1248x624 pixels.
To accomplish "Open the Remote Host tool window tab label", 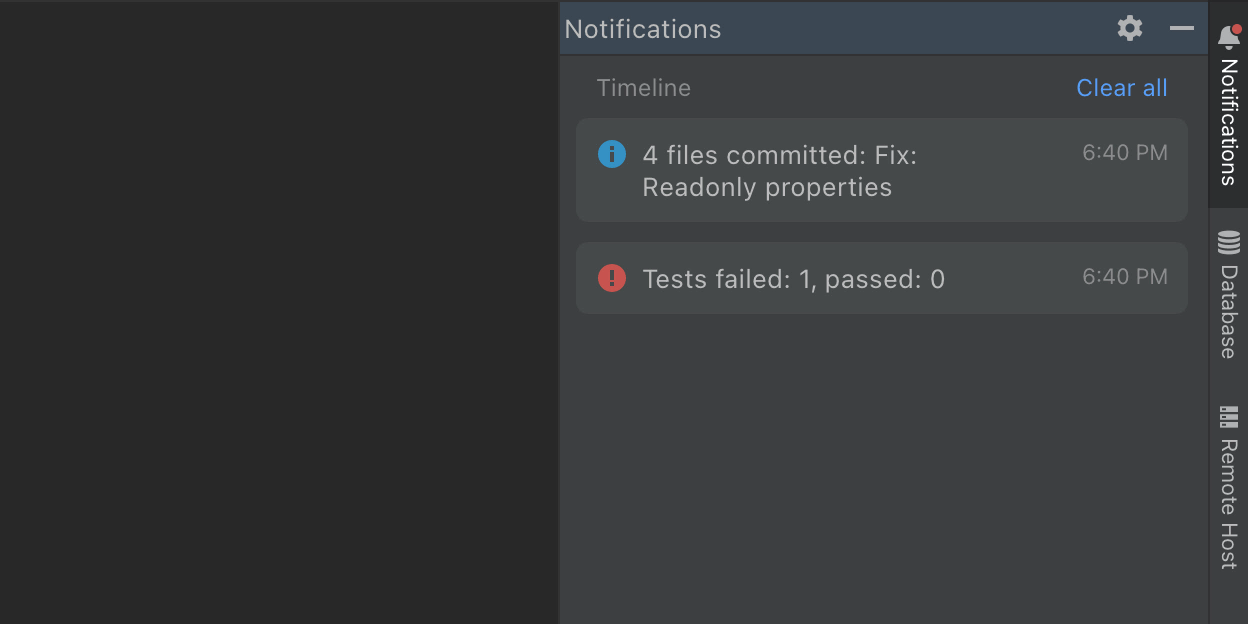I will (x=1229, y=503).
